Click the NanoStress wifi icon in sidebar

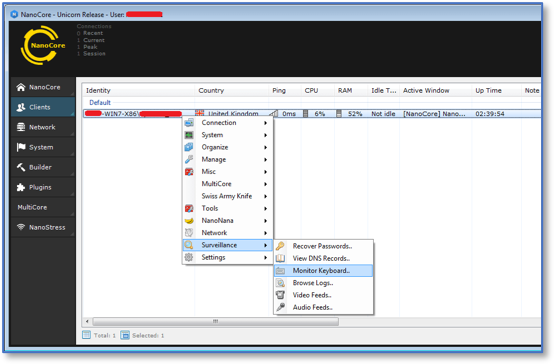[x=21, y=227]
